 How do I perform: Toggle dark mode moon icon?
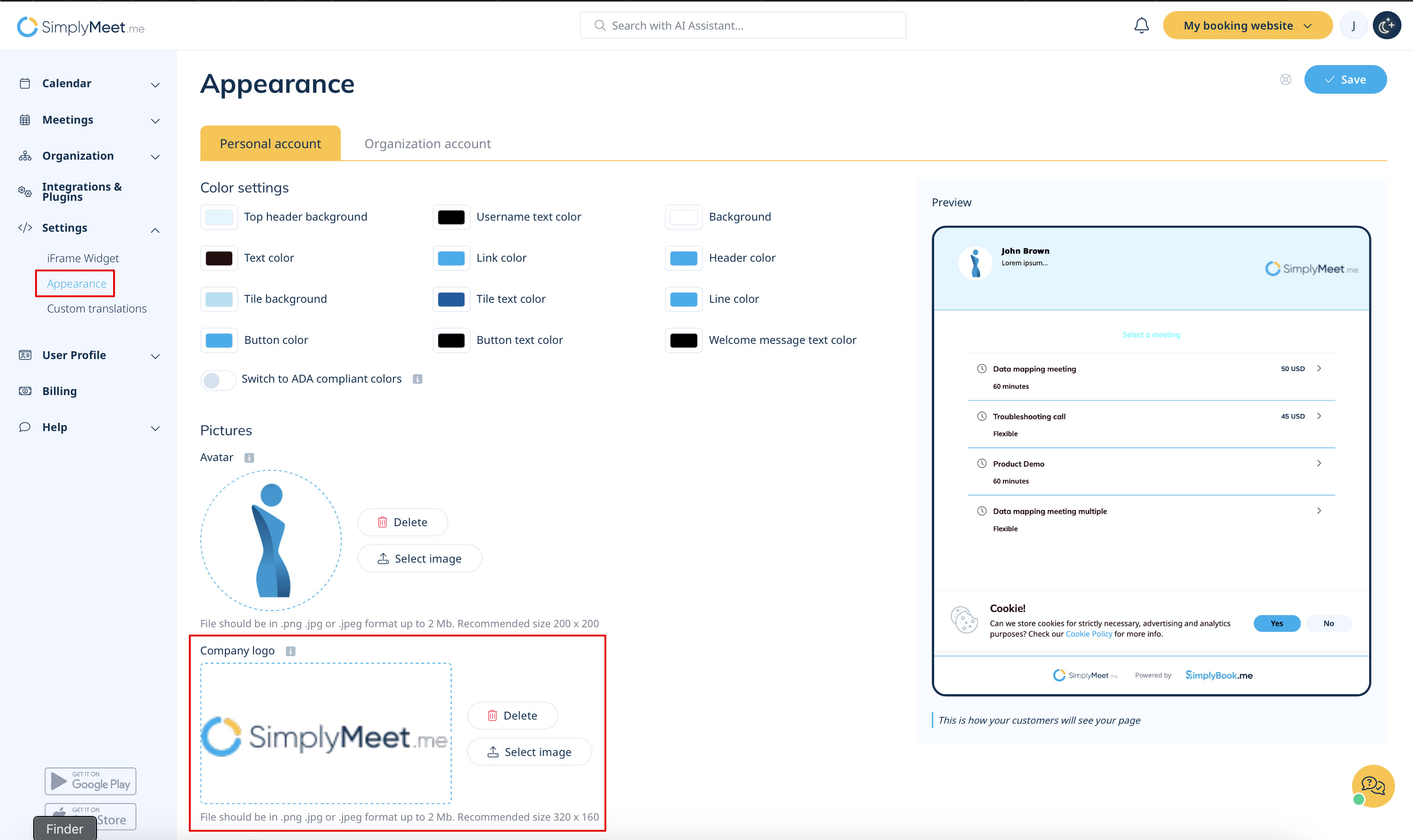[1386, 25]
